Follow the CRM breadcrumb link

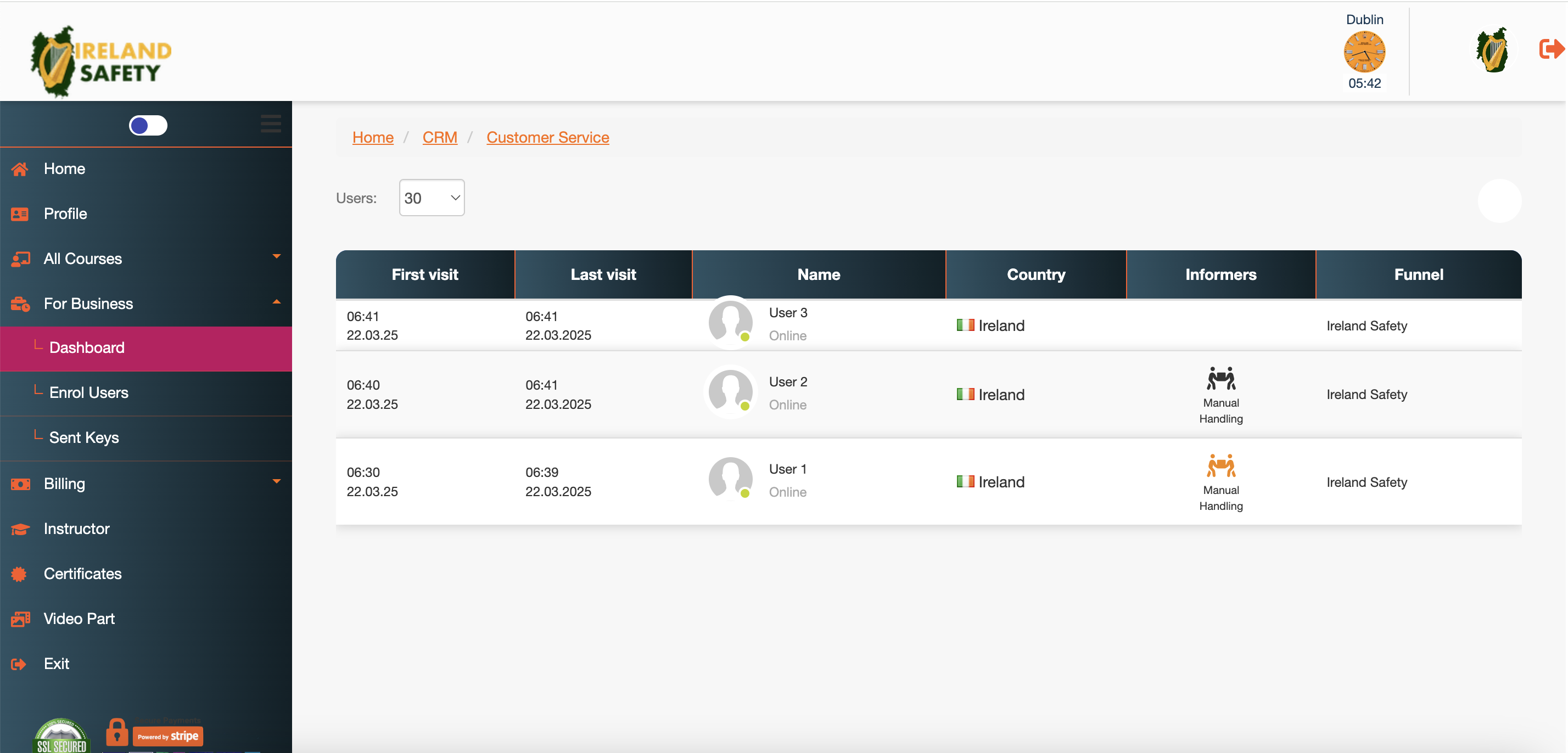click(x=439, y=138)
